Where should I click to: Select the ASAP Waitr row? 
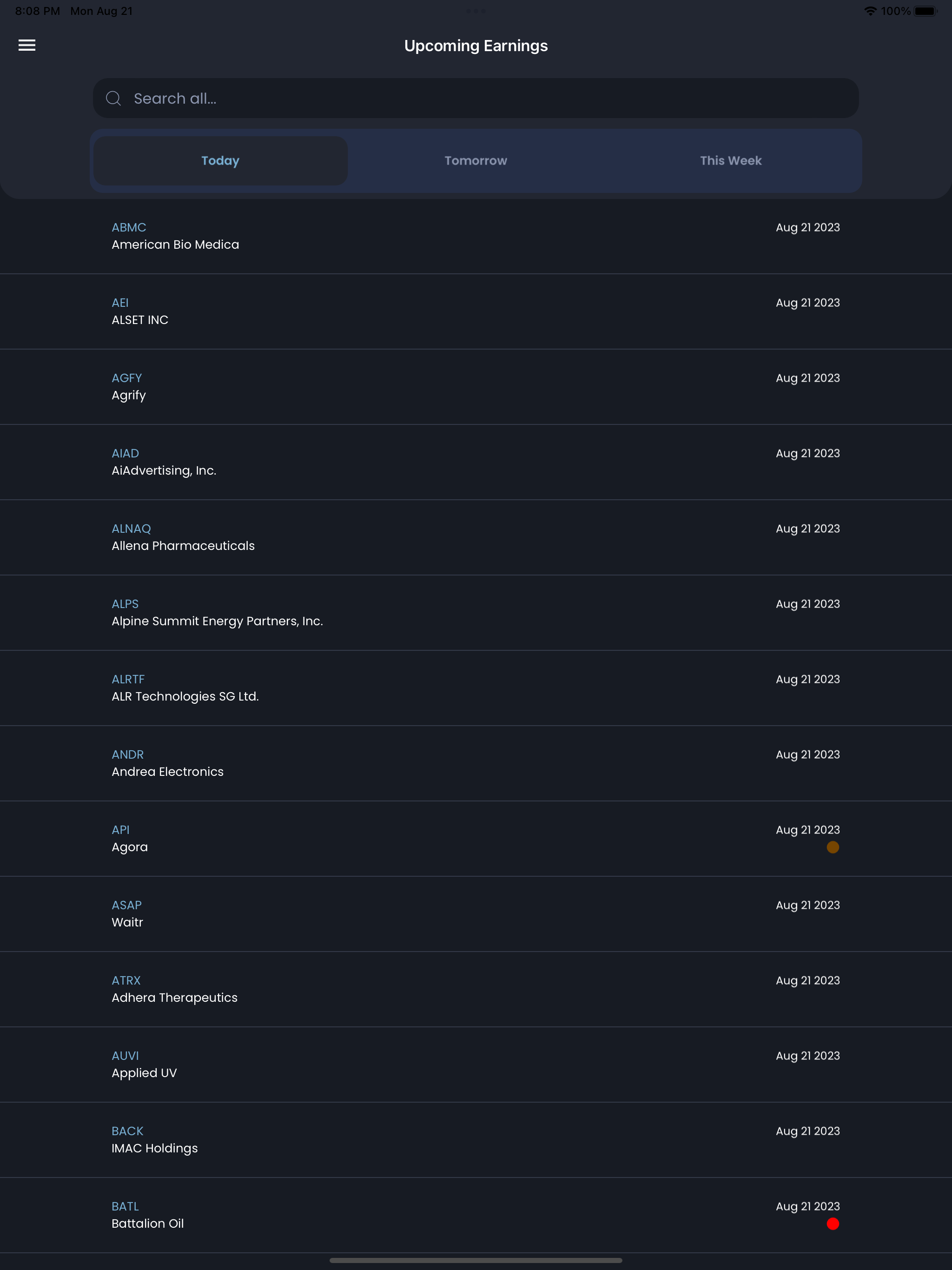click(x=476, y=913)
